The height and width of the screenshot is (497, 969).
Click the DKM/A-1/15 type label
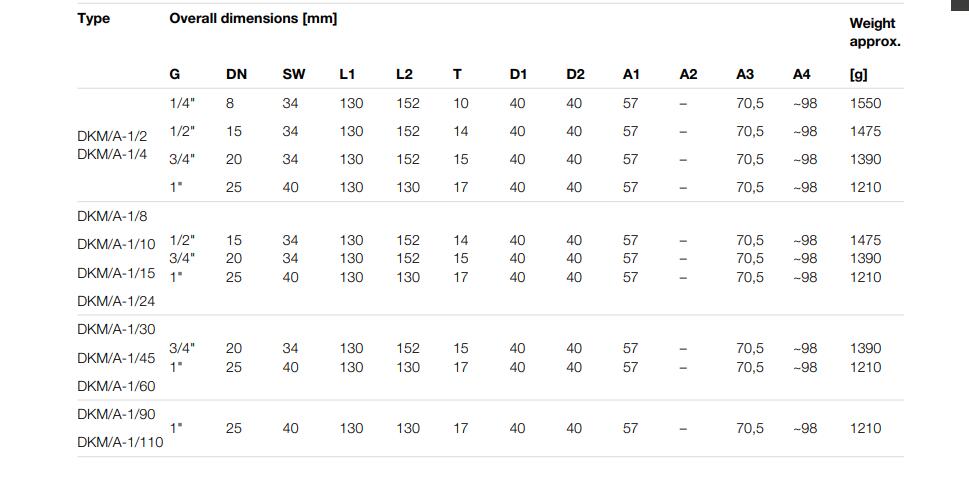pos(116,273)
